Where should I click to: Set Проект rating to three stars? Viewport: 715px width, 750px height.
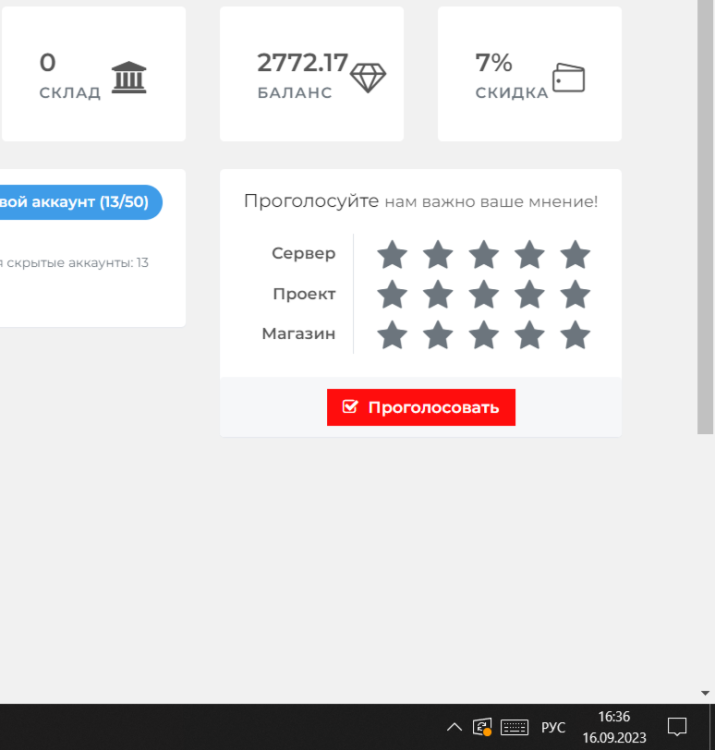tap(484, 295)
